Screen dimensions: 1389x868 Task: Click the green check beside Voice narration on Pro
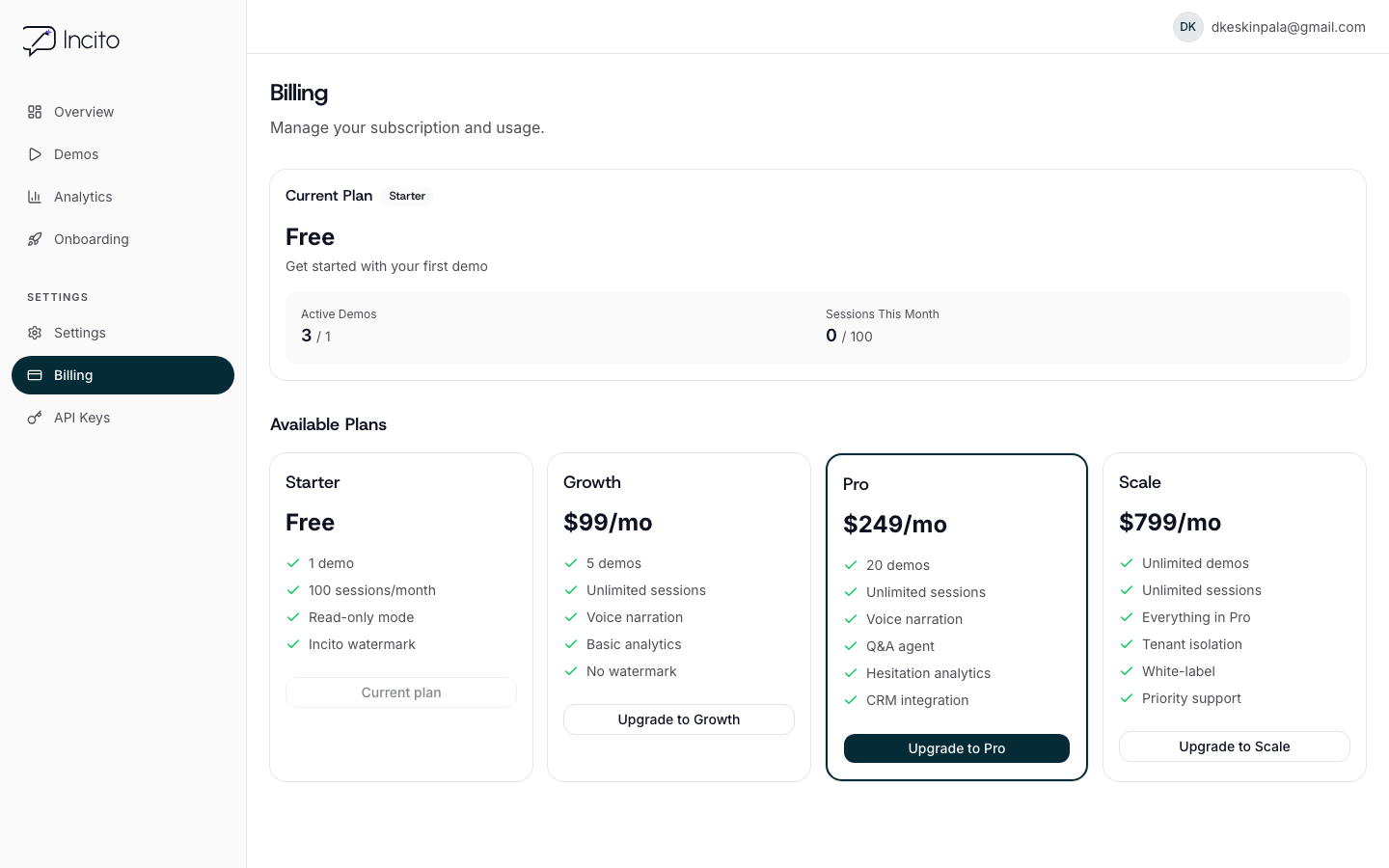851,619
